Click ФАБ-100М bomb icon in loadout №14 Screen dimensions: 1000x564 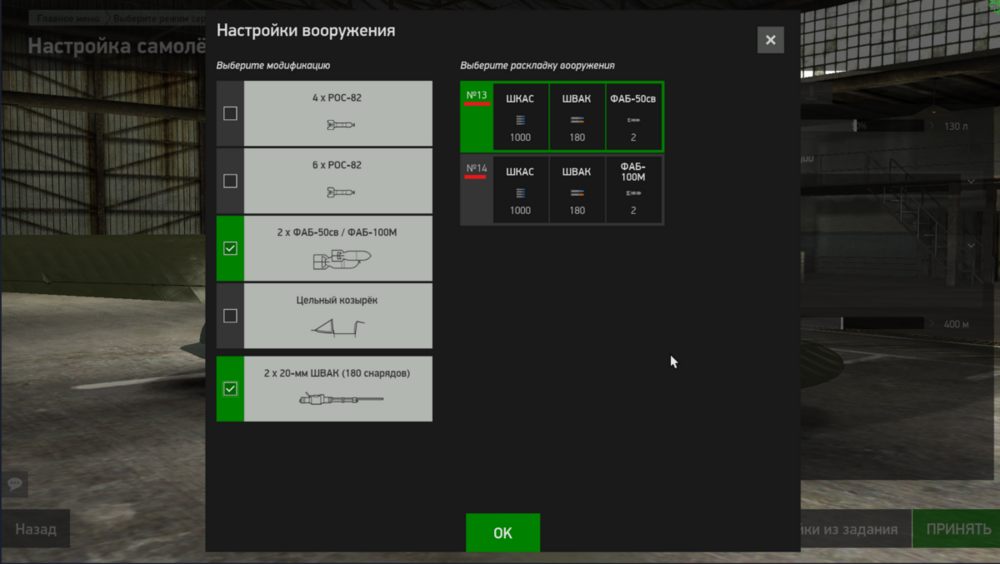[x=633, y=193]
